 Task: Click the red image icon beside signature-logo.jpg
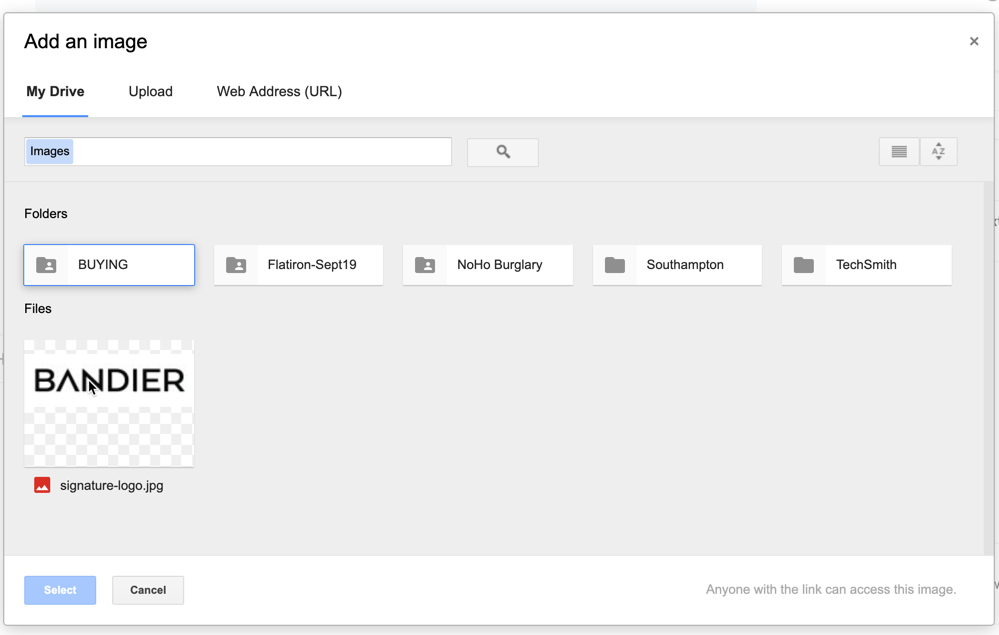42,485
